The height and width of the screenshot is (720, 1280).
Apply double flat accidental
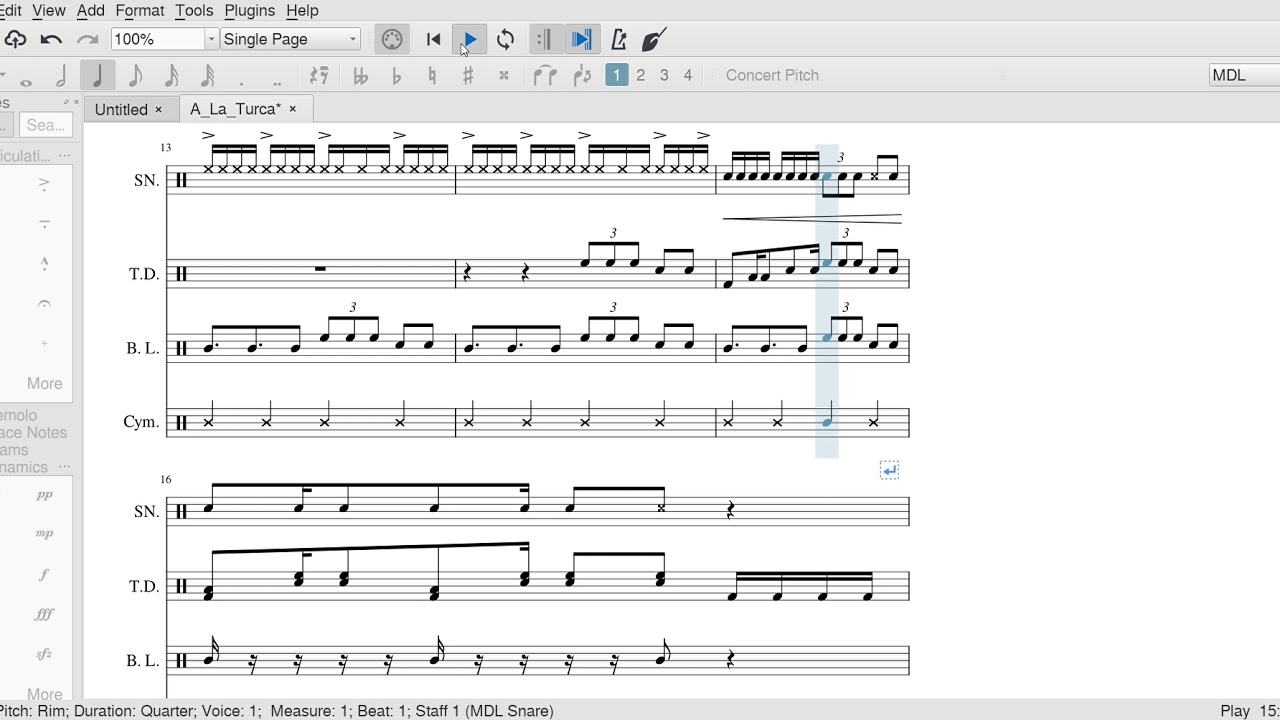(x=360, y=75)
